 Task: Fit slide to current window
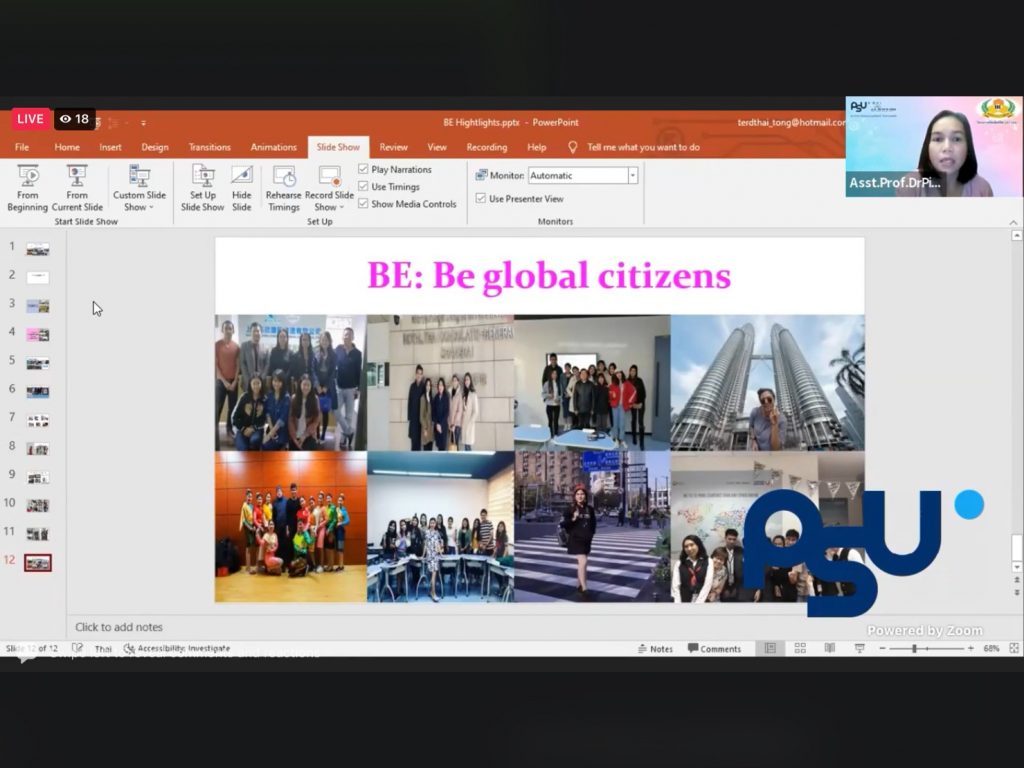coord(1012,648)
